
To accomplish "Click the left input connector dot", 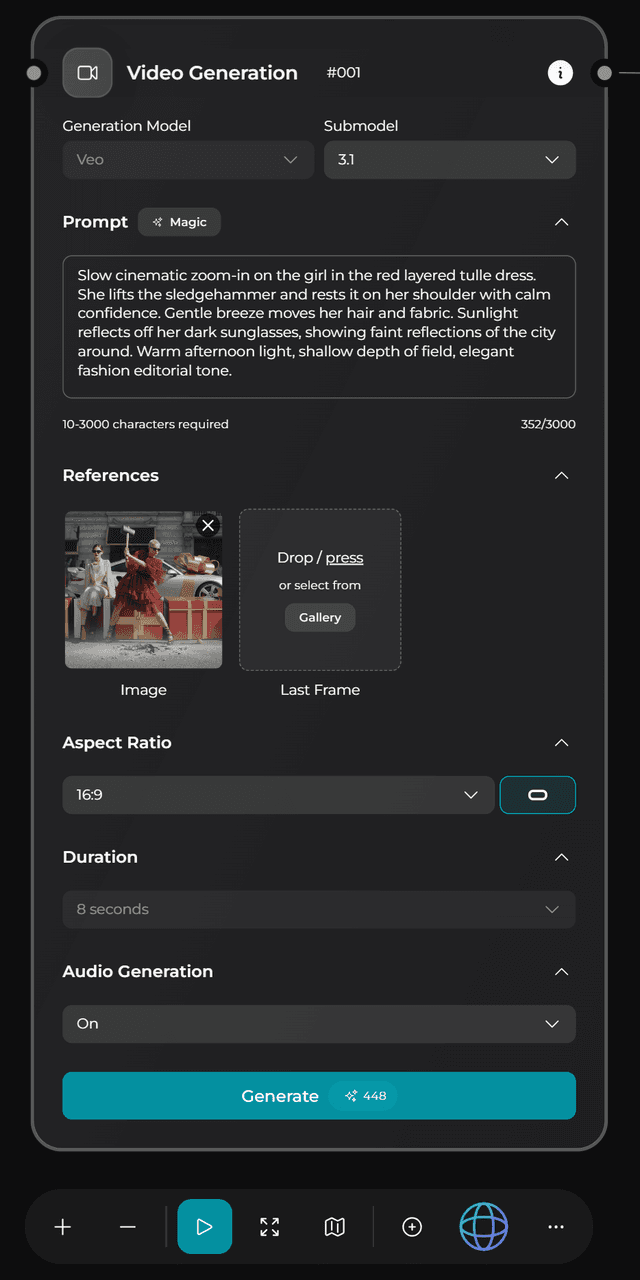I will (x=34, y=73).
